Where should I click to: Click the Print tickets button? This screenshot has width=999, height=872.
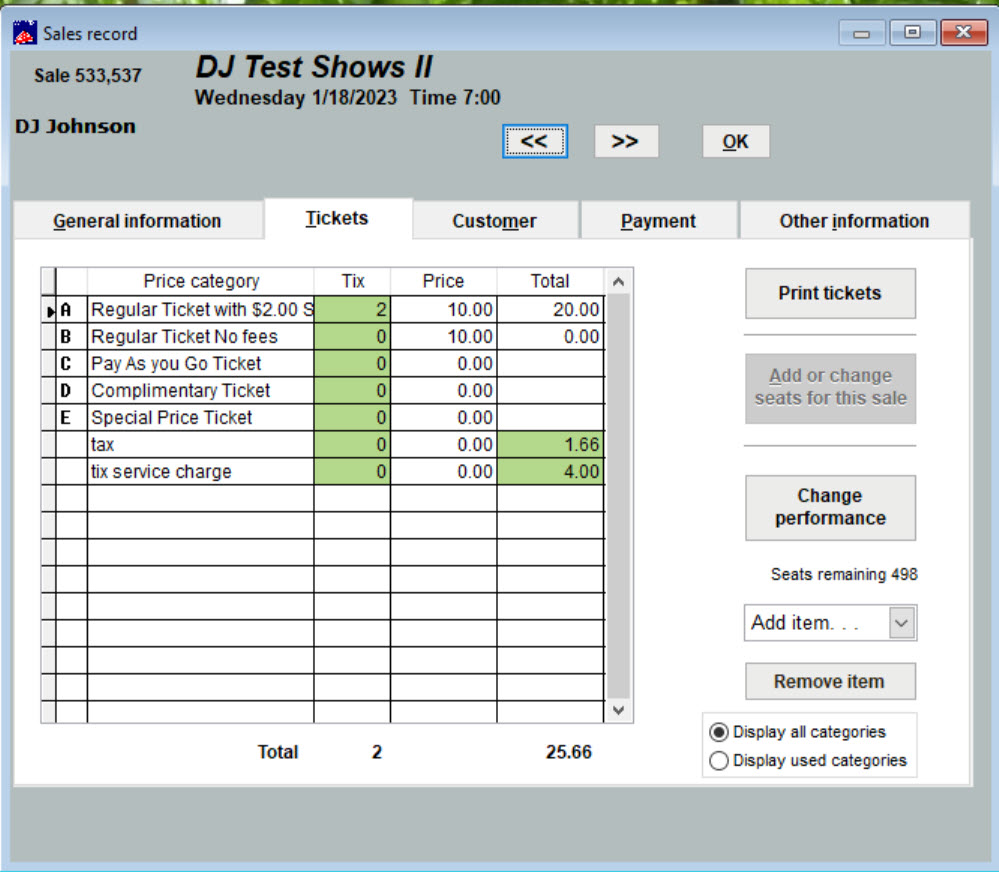[830, 293]
